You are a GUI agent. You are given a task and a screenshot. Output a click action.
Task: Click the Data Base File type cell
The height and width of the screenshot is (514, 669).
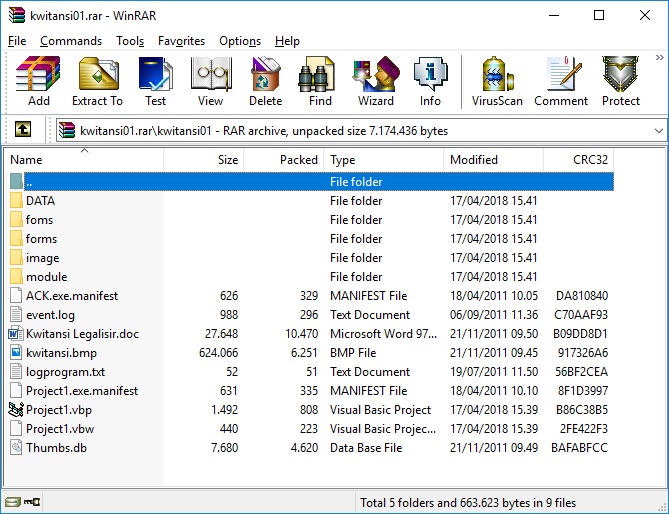tap(366, 447)
